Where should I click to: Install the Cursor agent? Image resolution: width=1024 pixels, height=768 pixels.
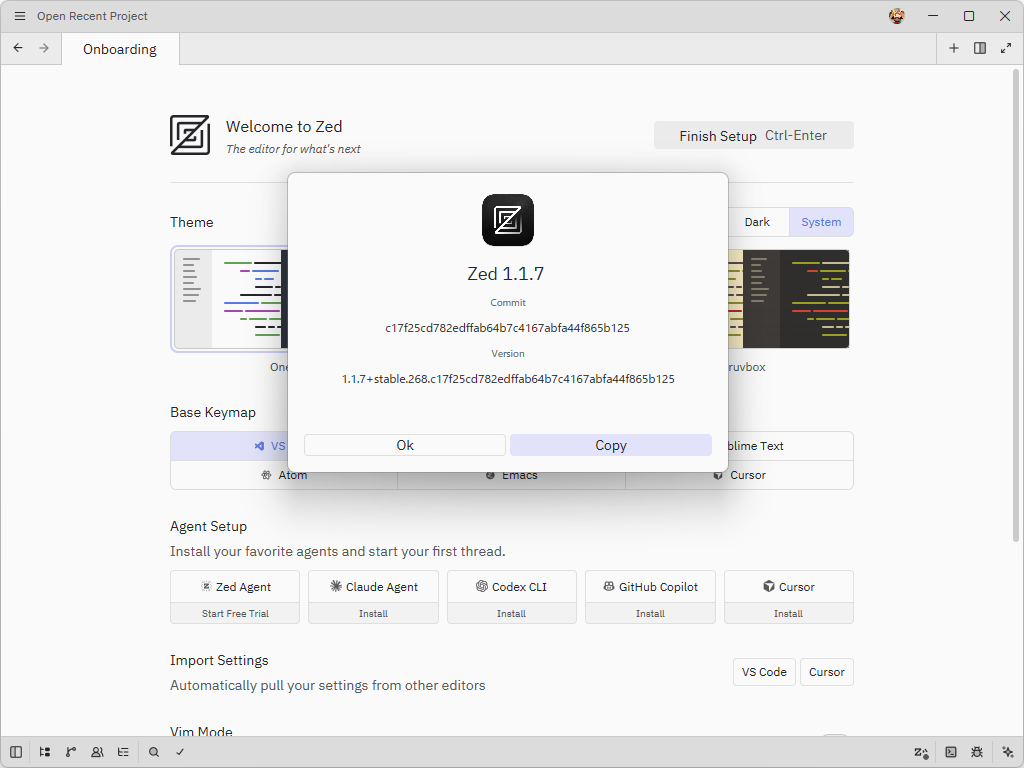click(x=788, y=613)
